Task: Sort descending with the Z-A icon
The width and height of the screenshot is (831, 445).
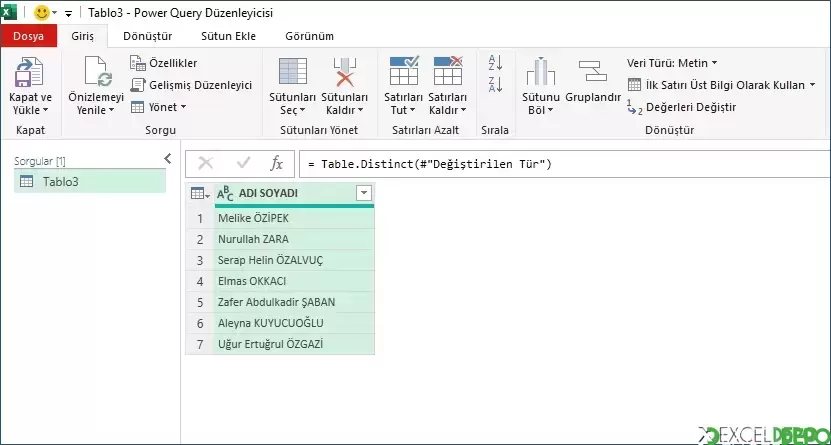Action: pyautogui.click(x=495, y=85)
